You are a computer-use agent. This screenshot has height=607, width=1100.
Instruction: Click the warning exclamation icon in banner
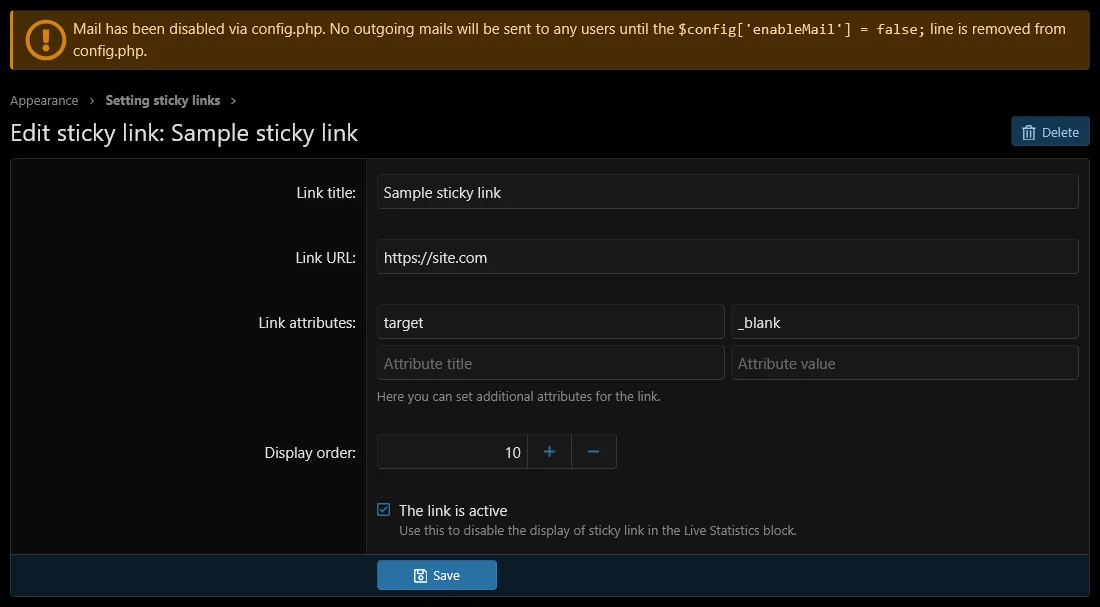[x=45, y=40]
